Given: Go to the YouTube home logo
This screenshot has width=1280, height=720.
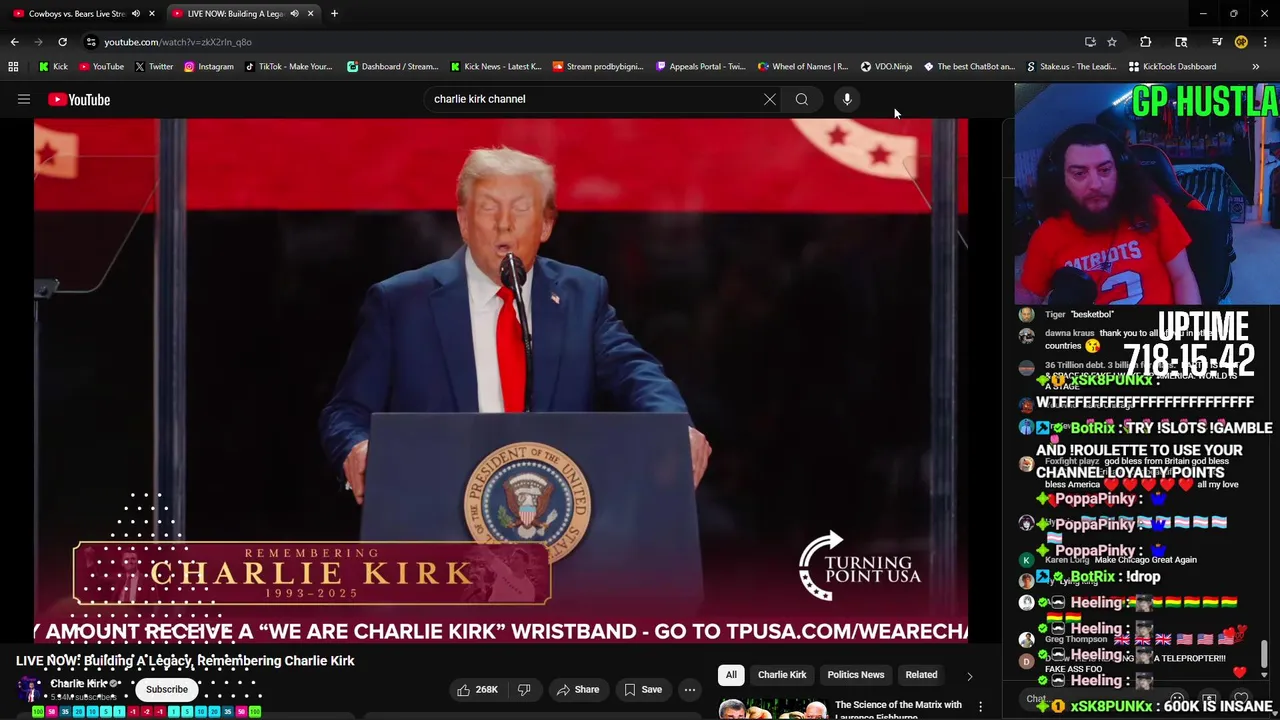Looking at the screenshot, I should point(79,99).
